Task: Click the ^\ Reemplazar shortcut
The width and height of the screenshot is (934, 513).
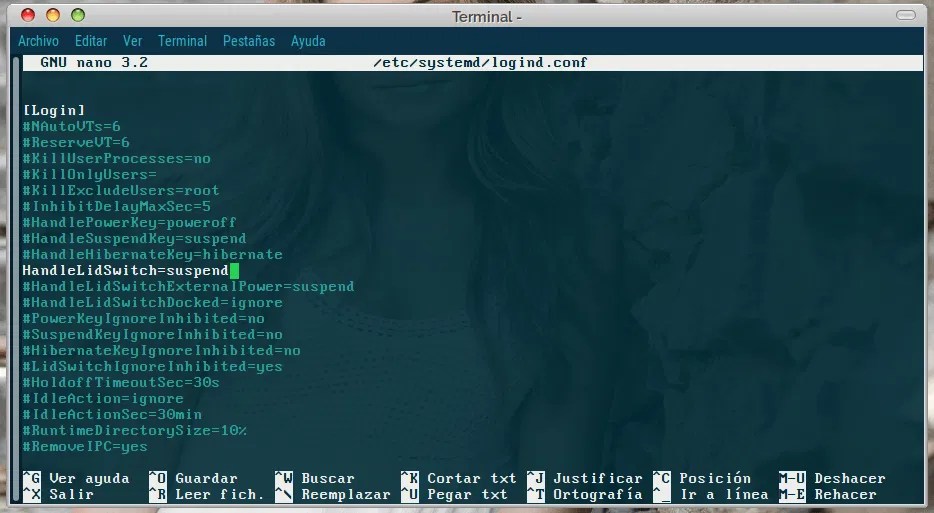Action: [x=332, y=495]
